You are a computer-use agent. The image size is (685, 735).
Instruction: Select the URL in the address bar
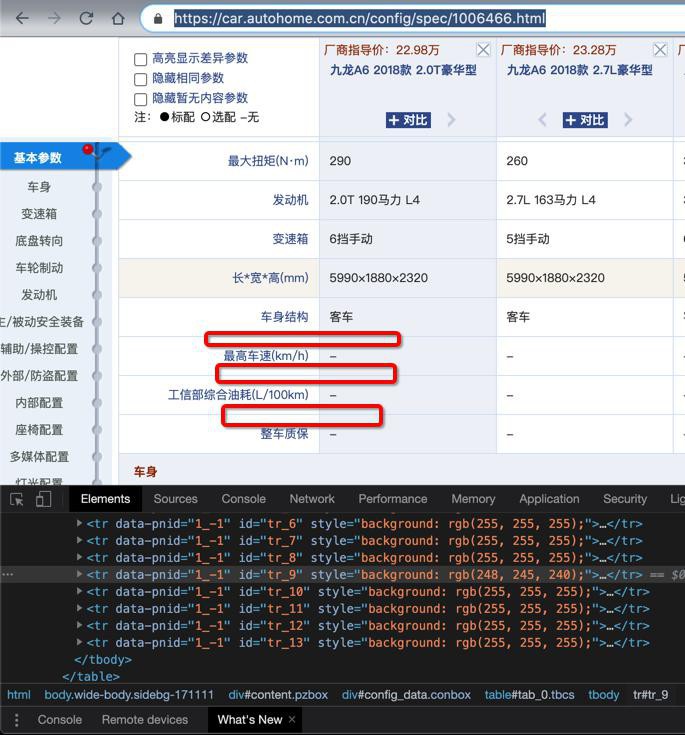pos(360,18)
